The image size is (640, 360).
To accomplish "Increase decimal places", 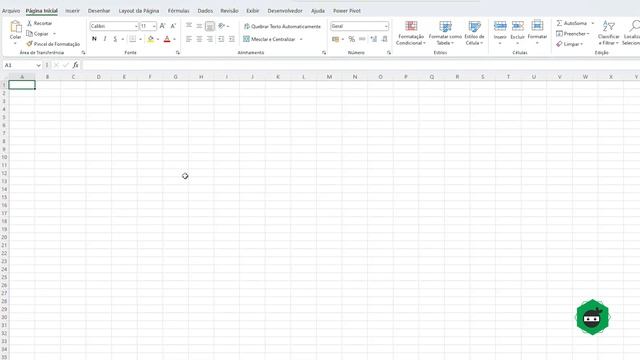I will [373, 39].
